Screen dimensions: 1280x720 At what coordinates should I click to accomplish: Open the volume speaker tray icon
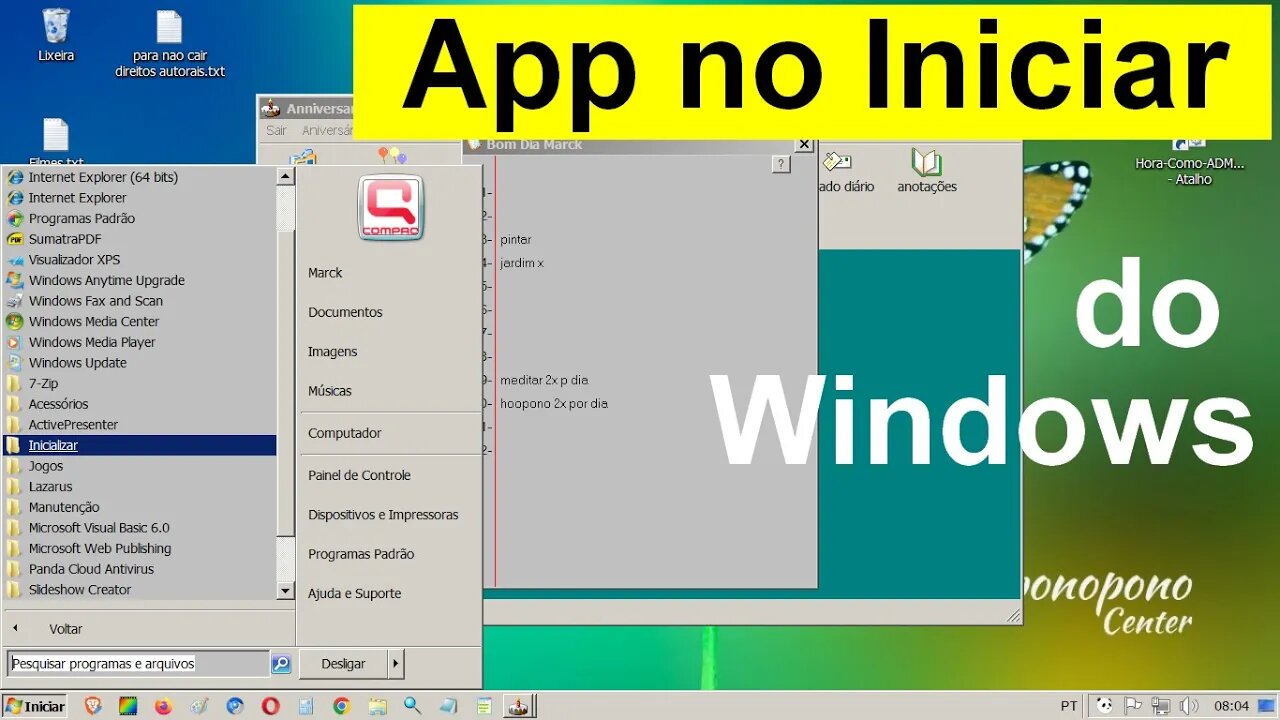pyautogui.click(x=1188, y=706)
